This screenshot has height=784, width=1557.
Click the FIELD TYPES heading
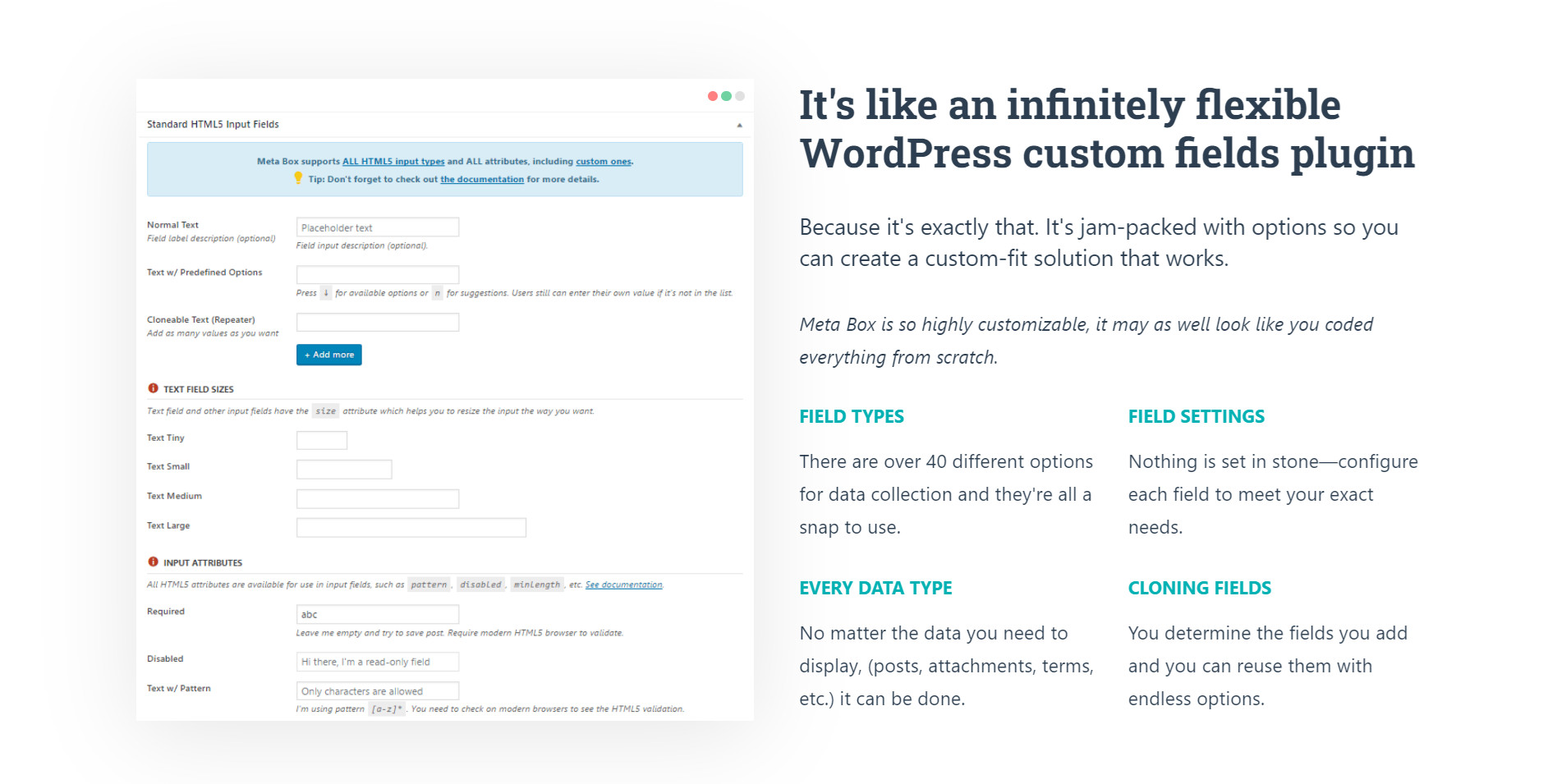852,416
